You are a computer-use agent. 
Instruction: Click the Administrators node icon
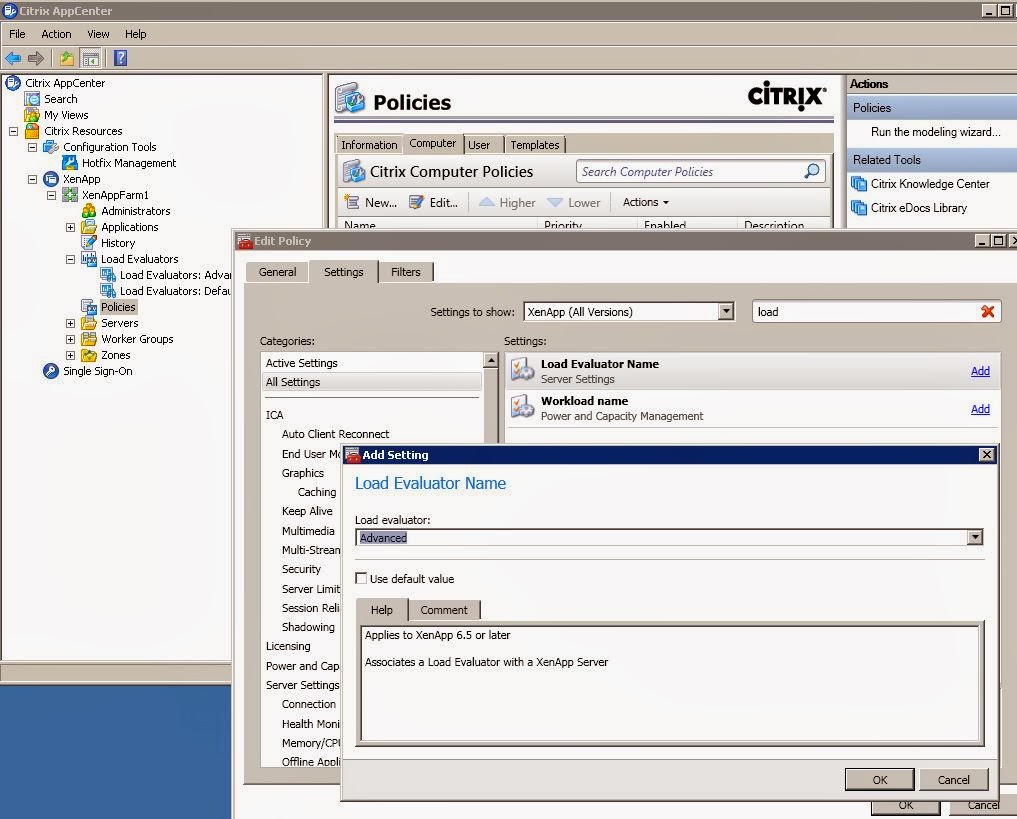(x=89, y=211)
